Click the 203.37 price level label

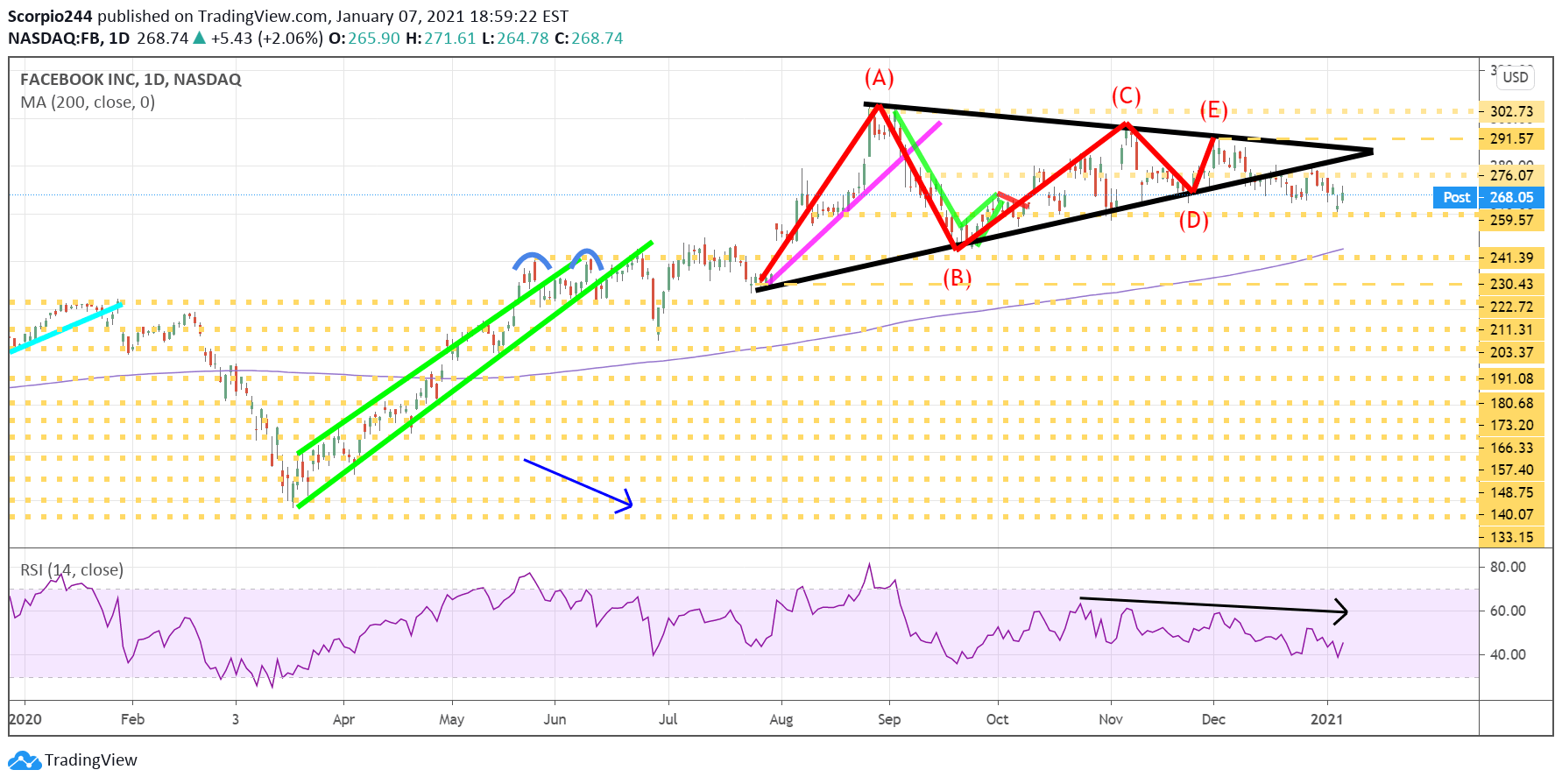pos(1511,352)
